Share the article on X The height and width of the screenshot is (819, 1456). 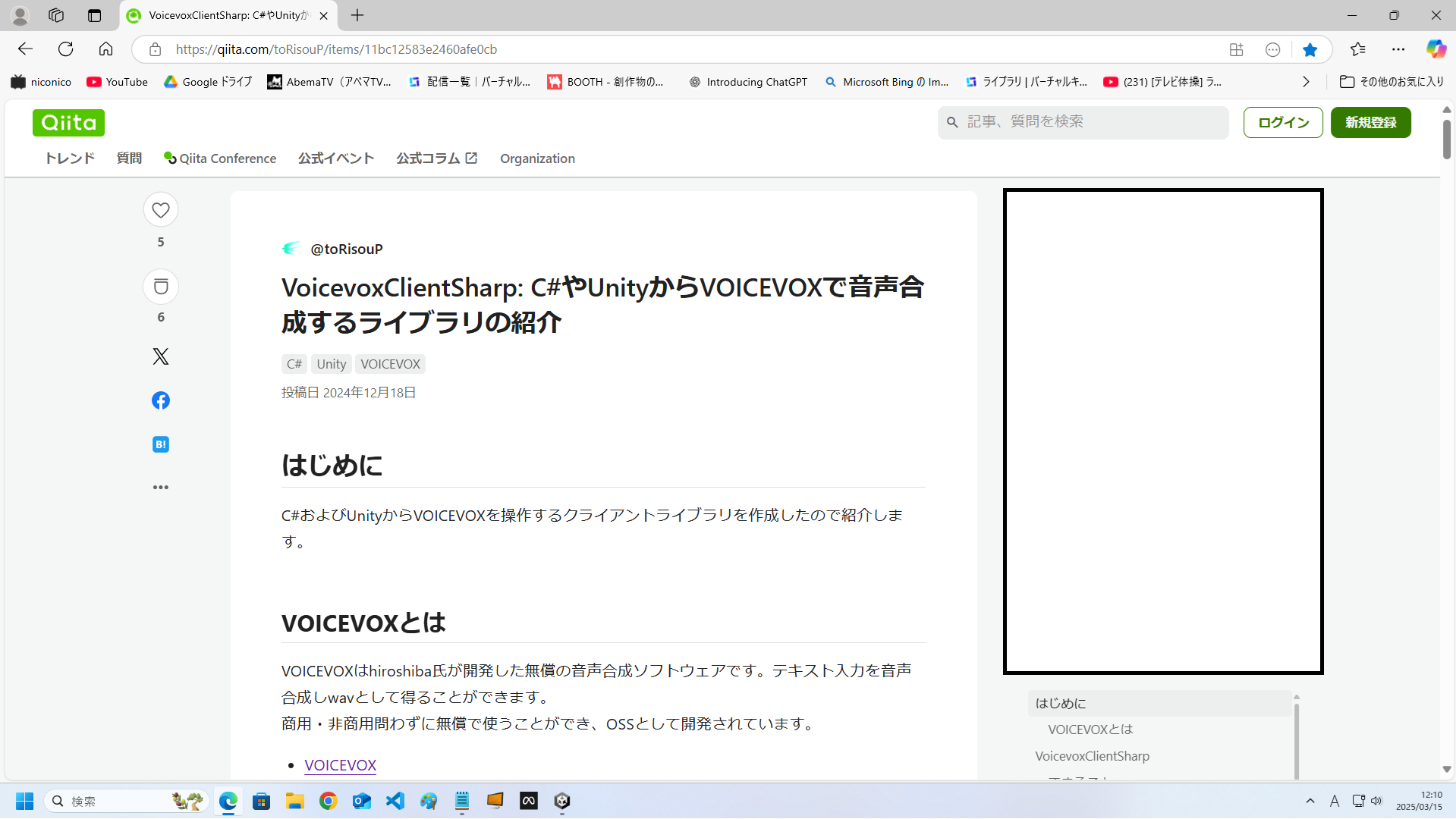pyautogui.click(x=161, y=356)
